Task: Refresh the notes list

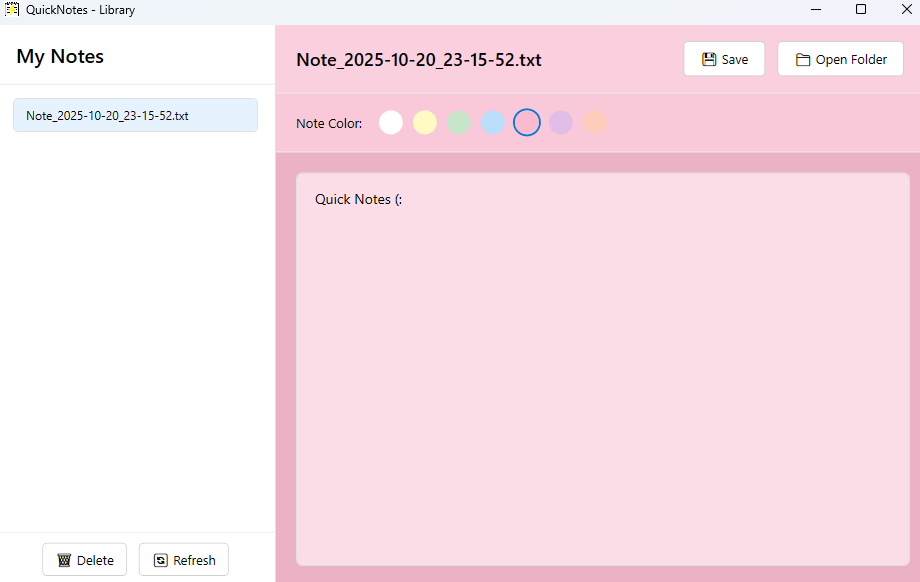Action: click(x=183, y=560)
